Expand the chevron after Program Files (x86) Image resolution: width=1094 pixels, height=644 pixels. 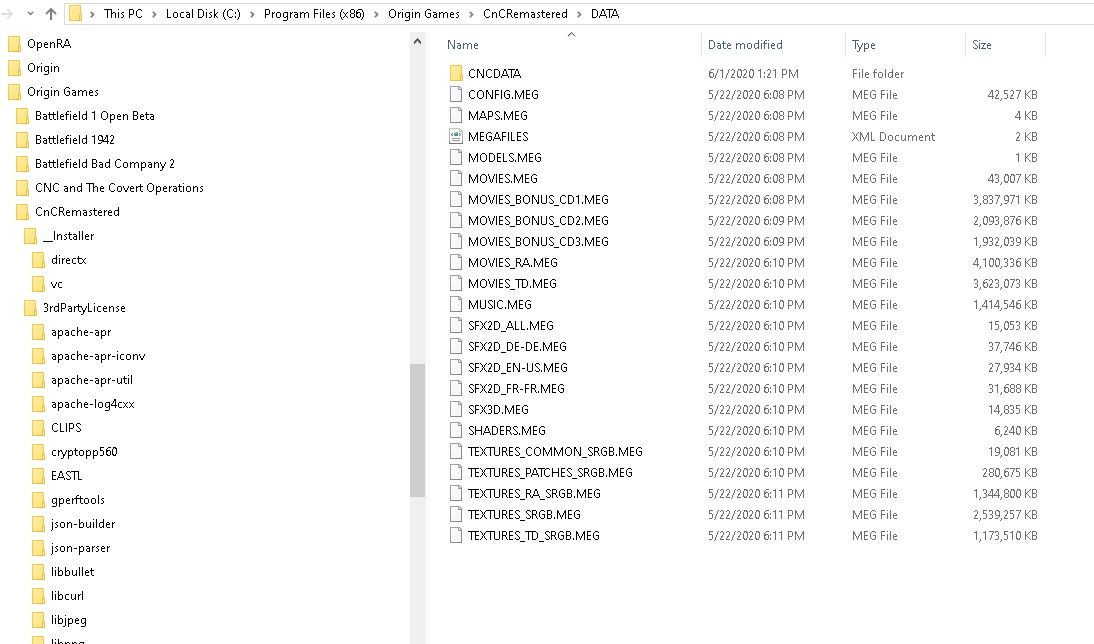coord(376,14)
